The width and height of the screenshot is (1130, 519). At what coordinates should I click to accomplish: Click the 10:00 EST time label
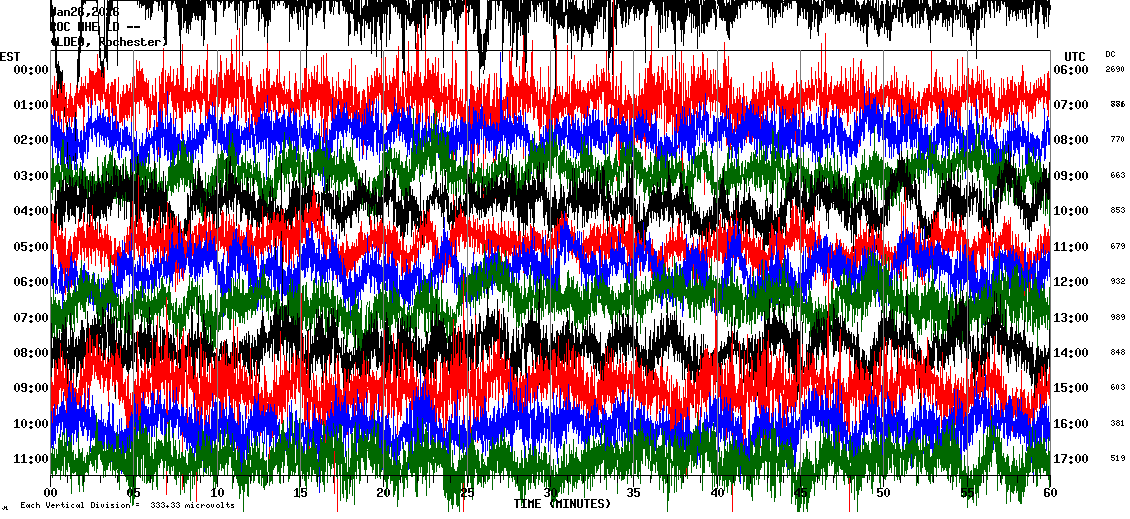tap(31, 424)
